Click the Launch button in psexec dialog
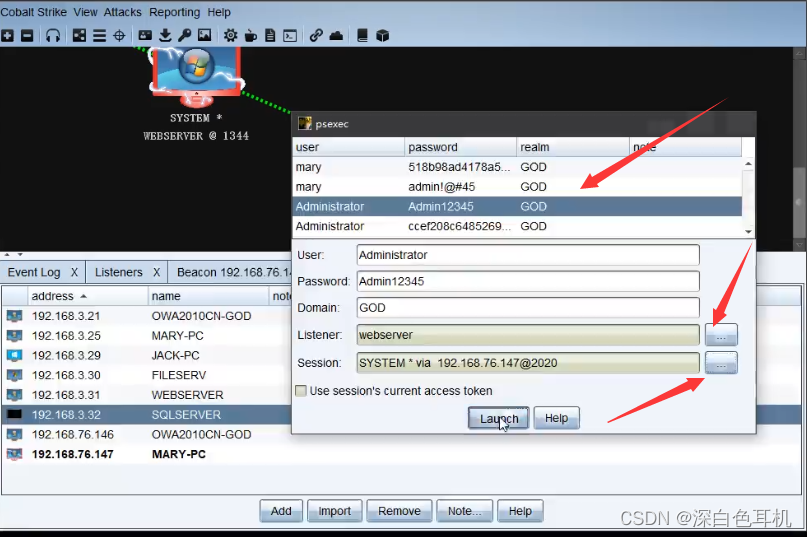 coord(498,418)
